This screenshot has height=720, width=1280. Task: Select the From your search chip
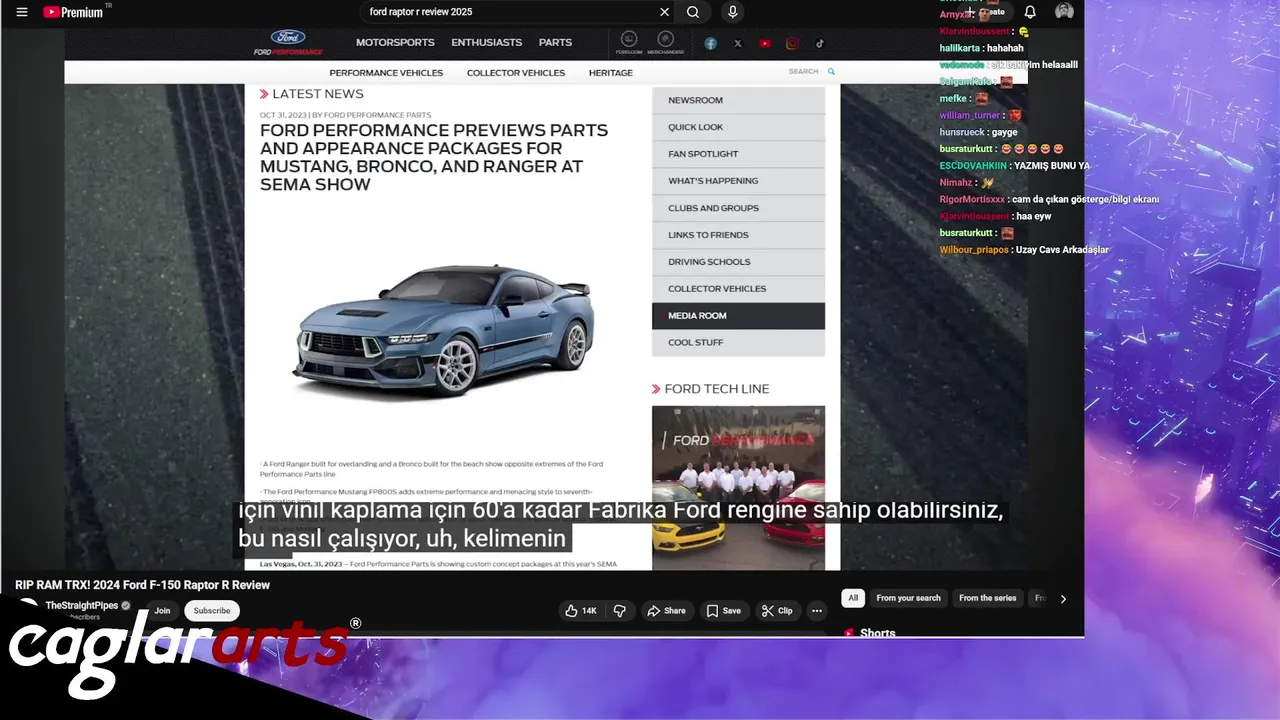coord(908,598)
